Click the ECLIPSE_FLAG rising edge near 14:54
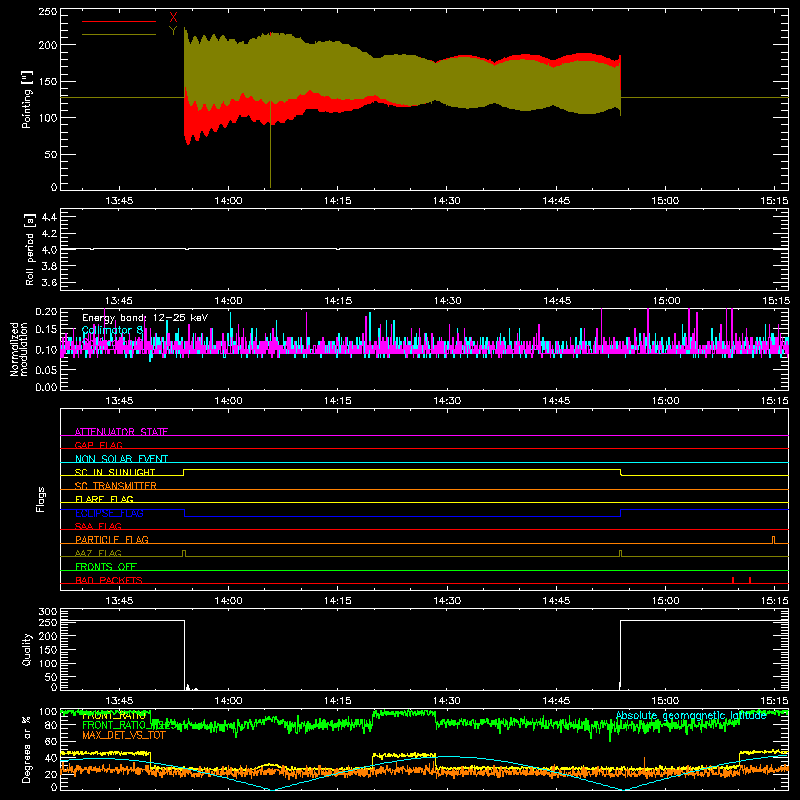 pyautogui.click(x=620, y=513)
